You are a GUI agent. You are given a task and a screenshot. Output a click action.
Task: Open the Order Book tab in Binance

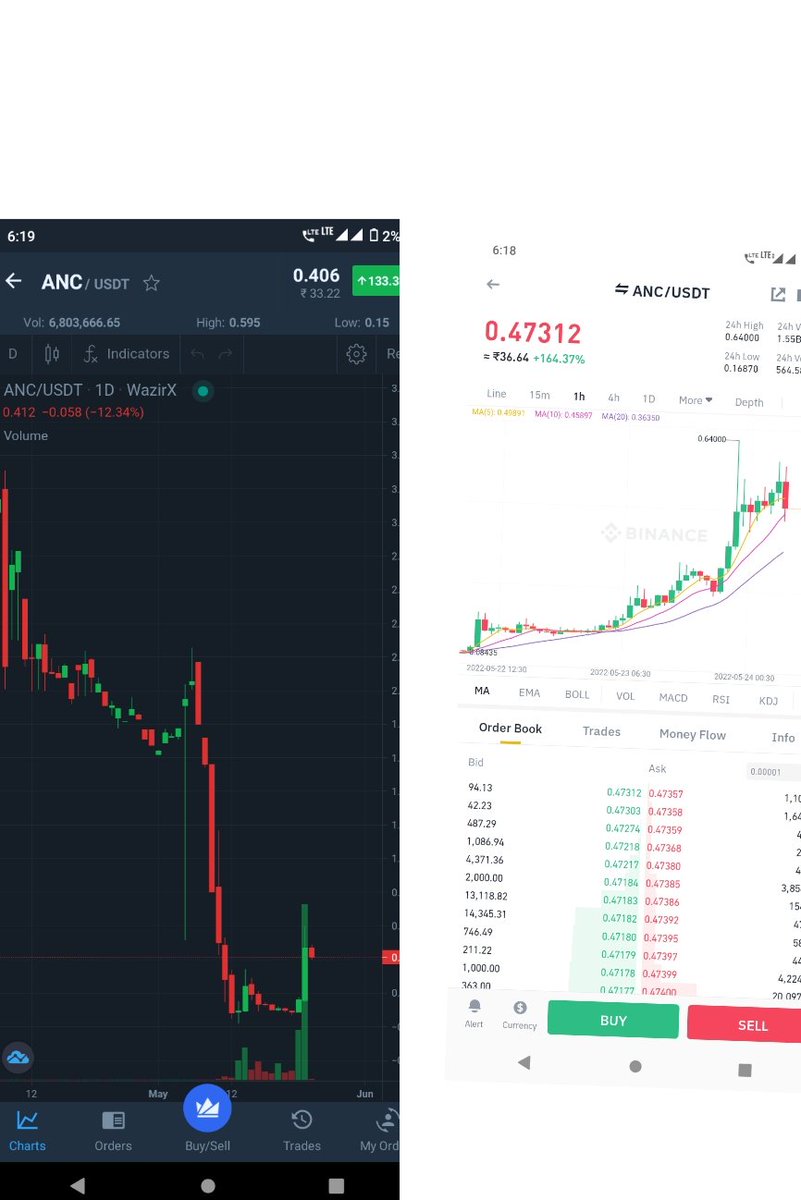(x=510, y=728)
